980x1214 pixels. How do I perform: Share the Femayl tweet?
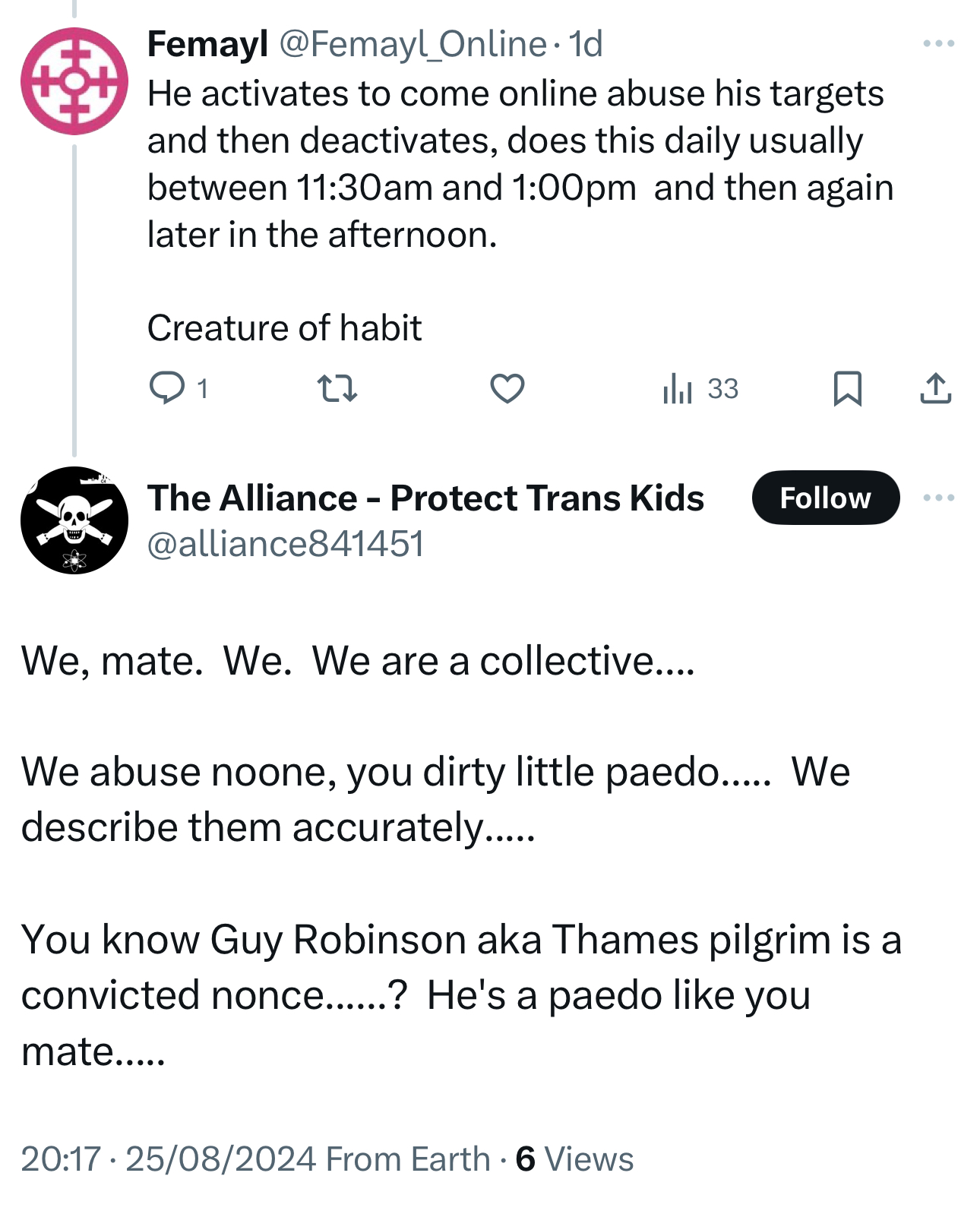[935, 388]
